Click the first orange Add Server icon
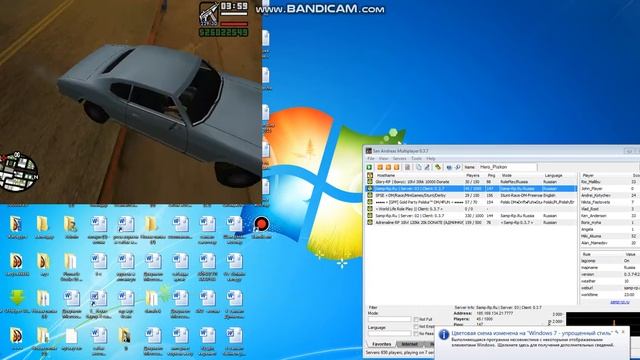The width and height of the screenshot is (640, 360). coord(380,167)
